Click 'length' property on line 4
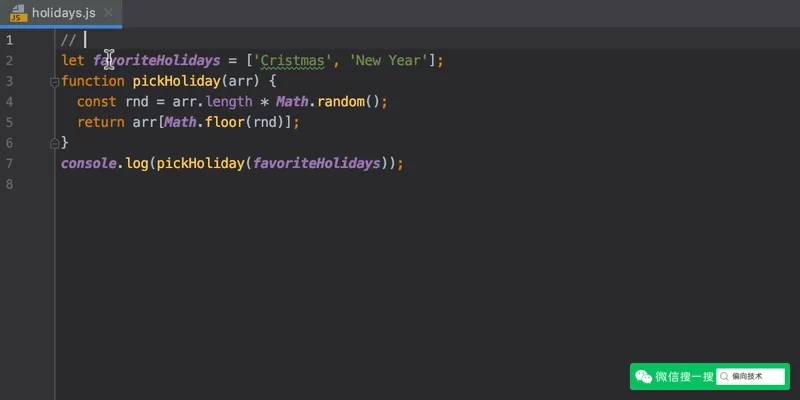This screenshot has width=800, height=400. pos(229,102)
